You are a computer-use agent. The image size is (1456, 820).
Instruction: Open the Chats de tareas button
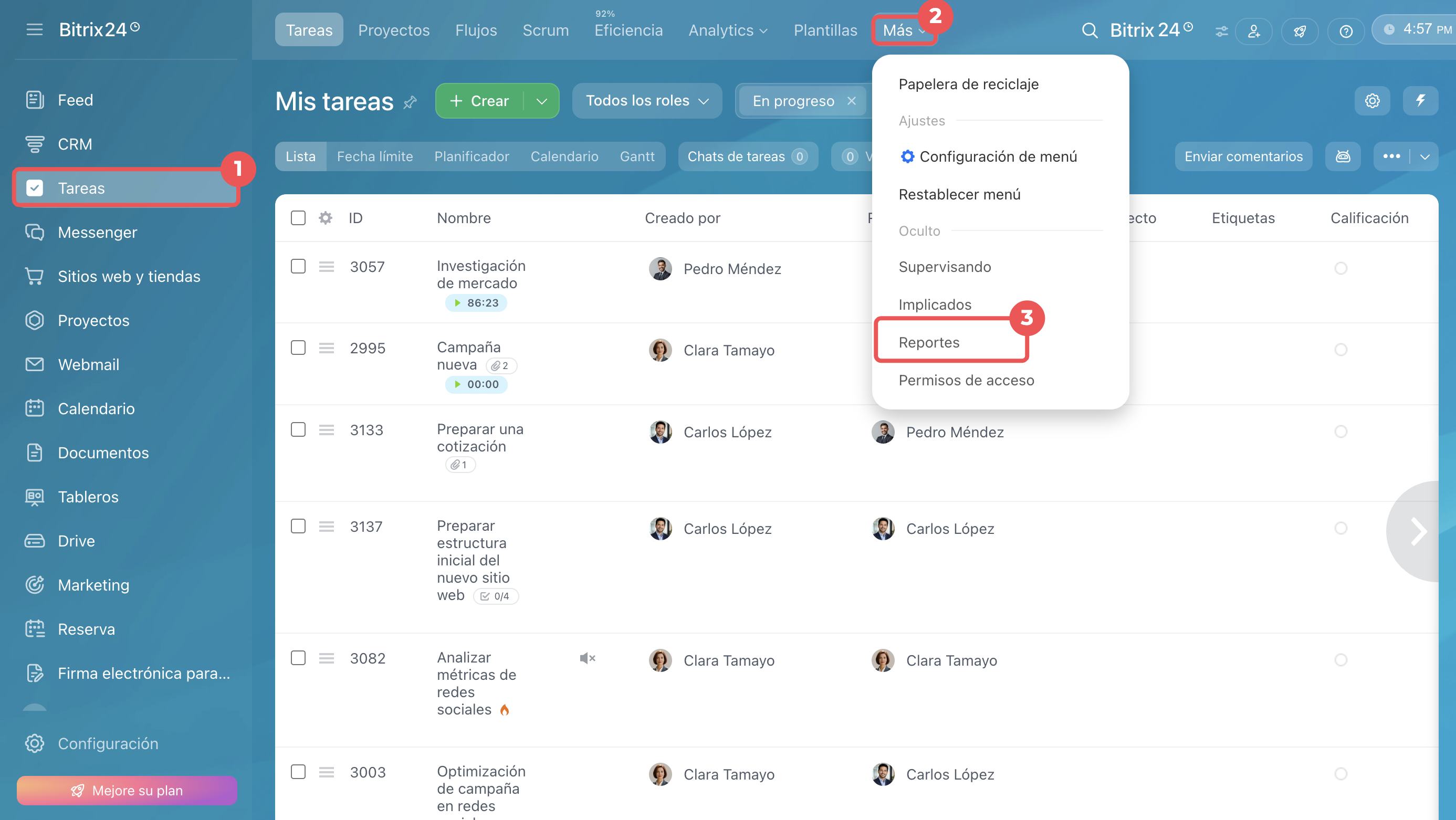click(747, 156)
